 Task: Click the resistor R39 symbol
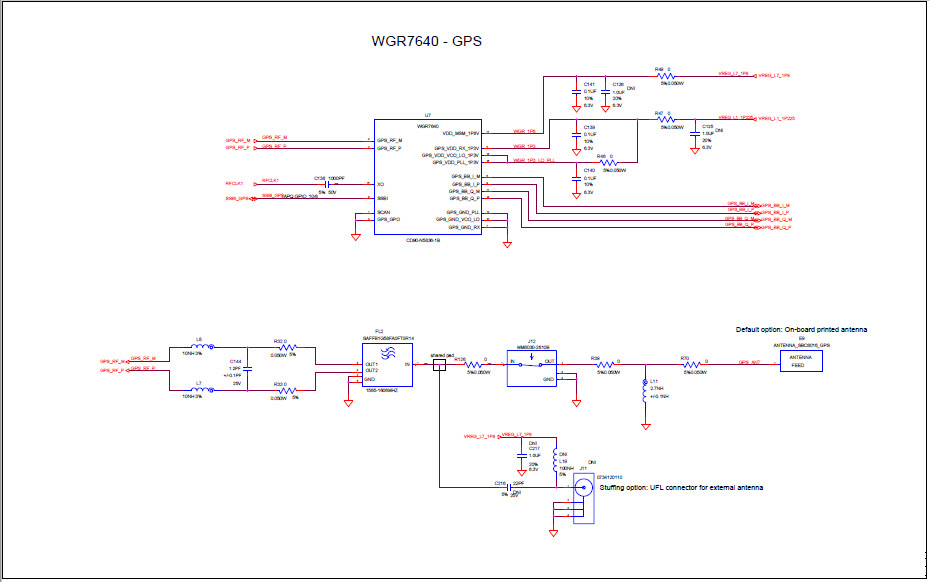pyautogui.click(x=607, y=365)
